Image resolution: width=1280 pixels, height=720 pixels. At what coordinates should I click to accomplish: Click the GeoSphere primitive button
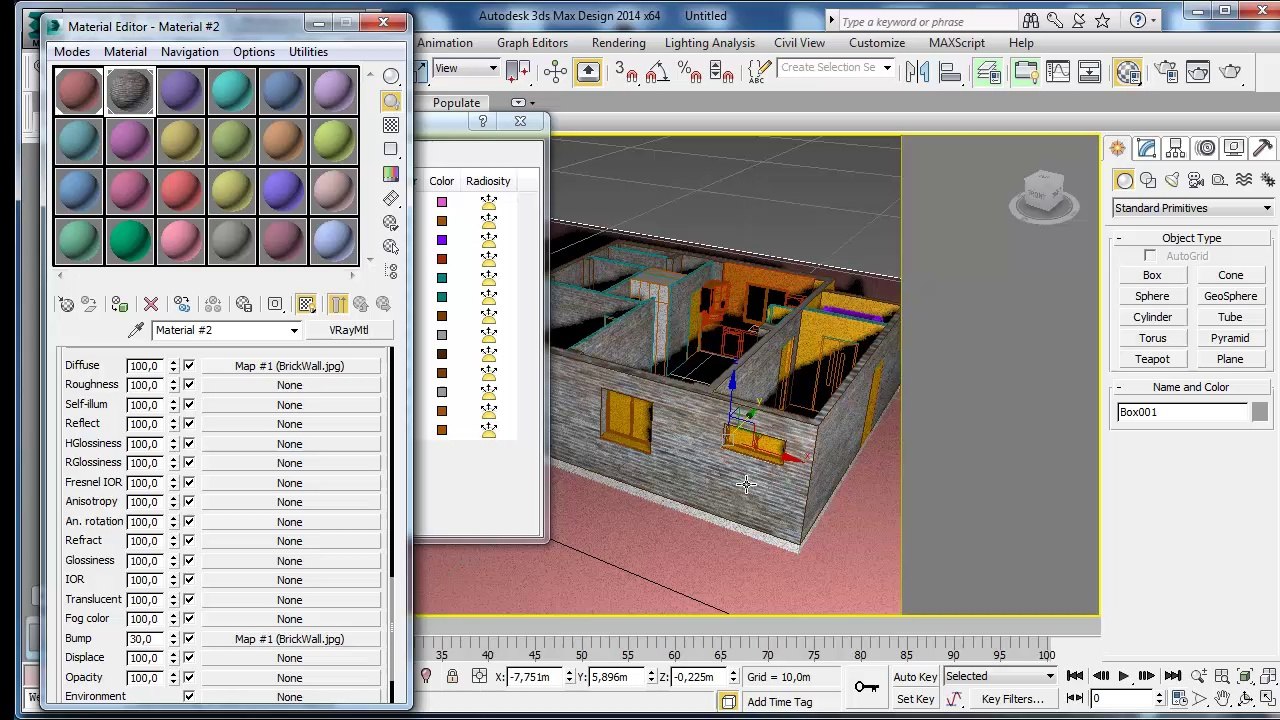pyautogui.click(x=1230, y=296)
